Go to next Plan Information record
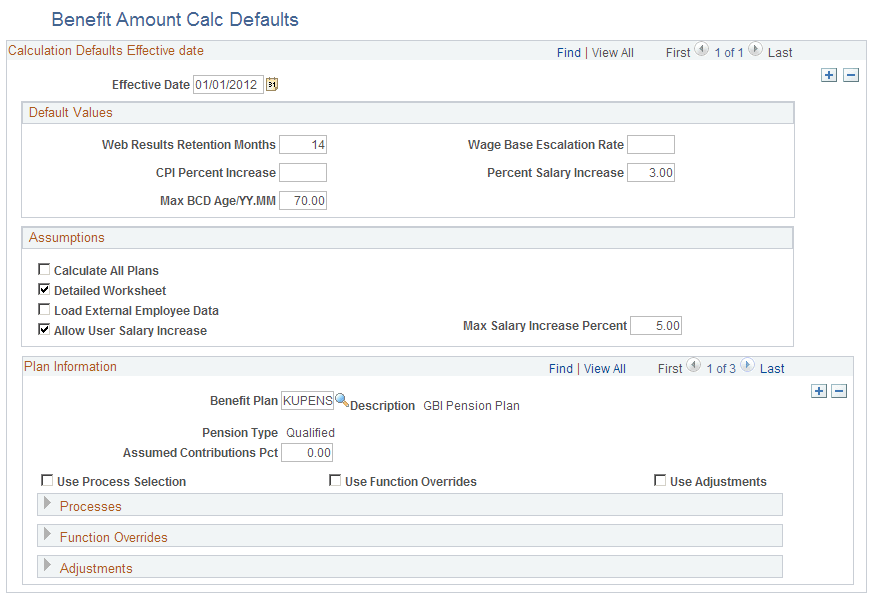This screenshot has width=875, height=600. pos(747,367)
